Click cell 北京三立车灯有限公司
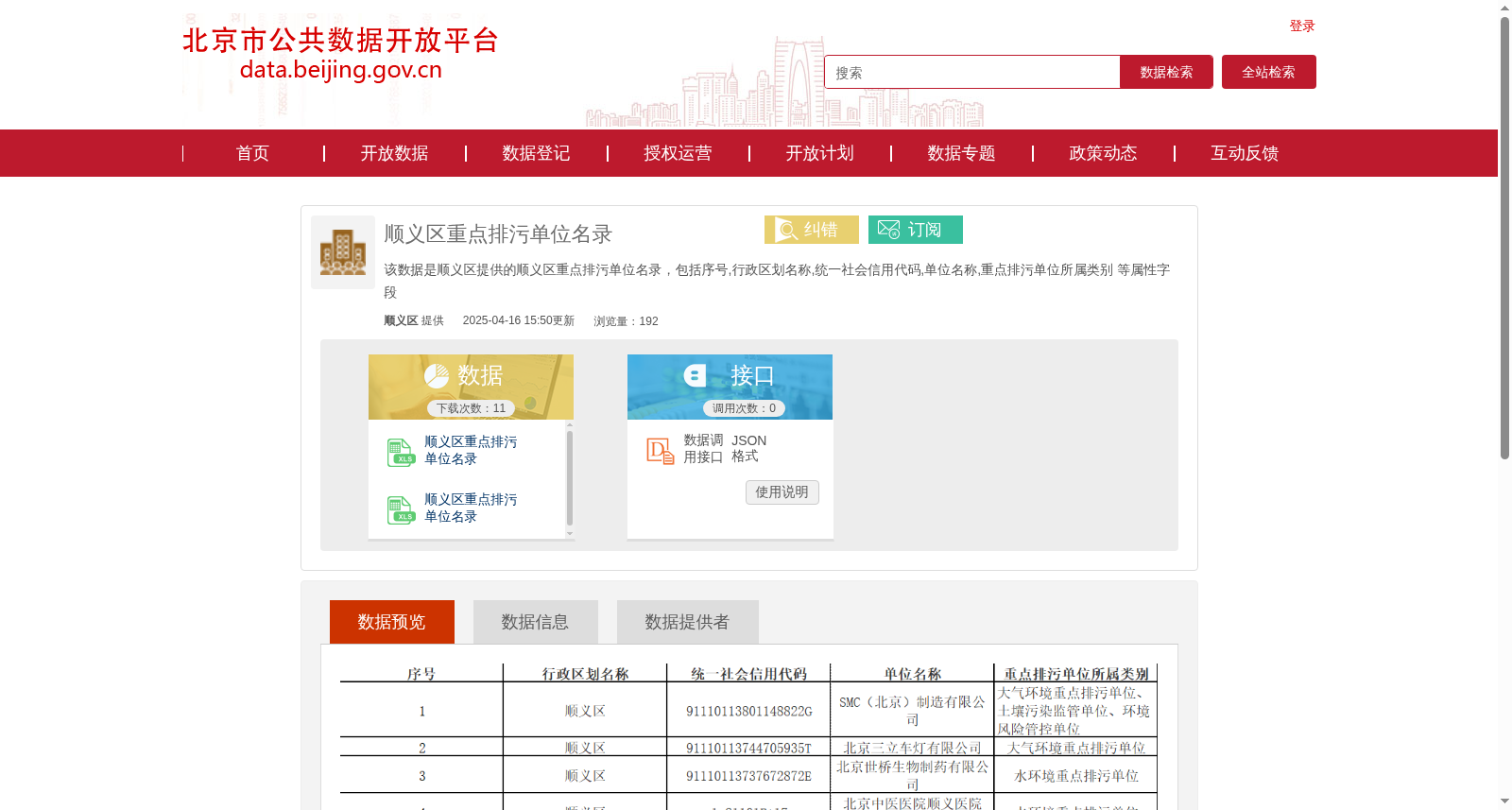This screenshot has width=1512, height=810. [x=912, y=748]
